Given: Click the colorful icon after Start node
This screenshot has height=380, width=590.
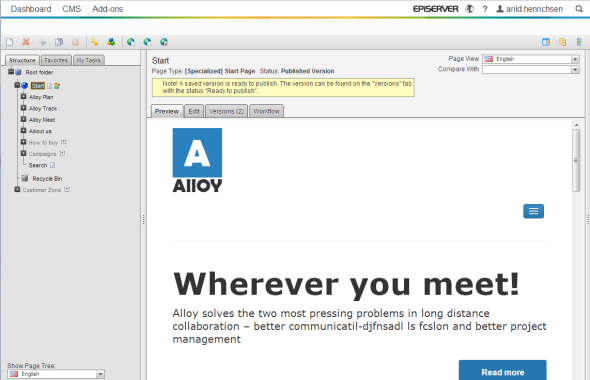Looking at the screenshot, I should click(57, 86).
